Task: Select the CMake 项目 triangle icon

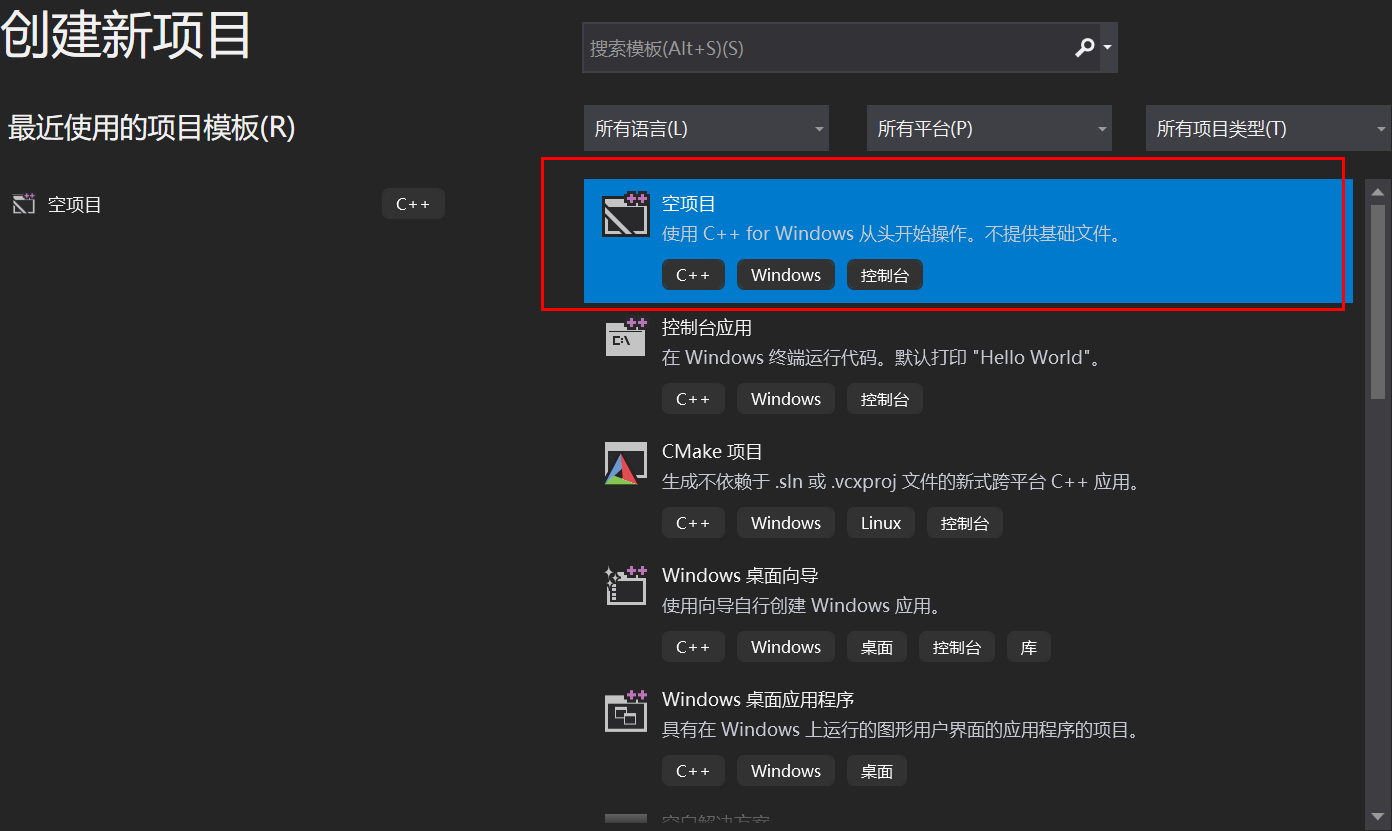Action: click(x=625, y=462)
